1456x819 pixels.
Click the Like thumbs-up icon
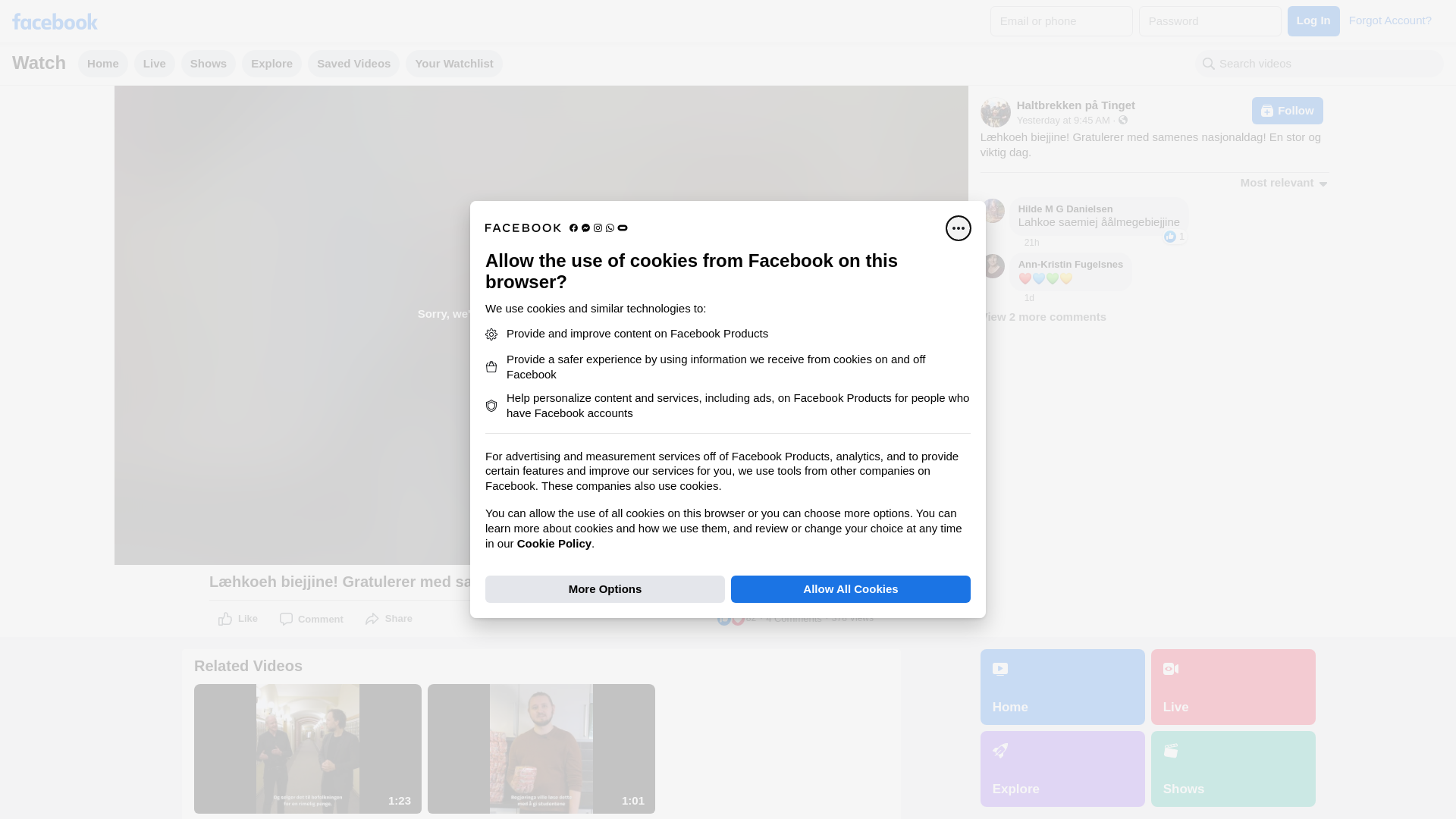225,620
